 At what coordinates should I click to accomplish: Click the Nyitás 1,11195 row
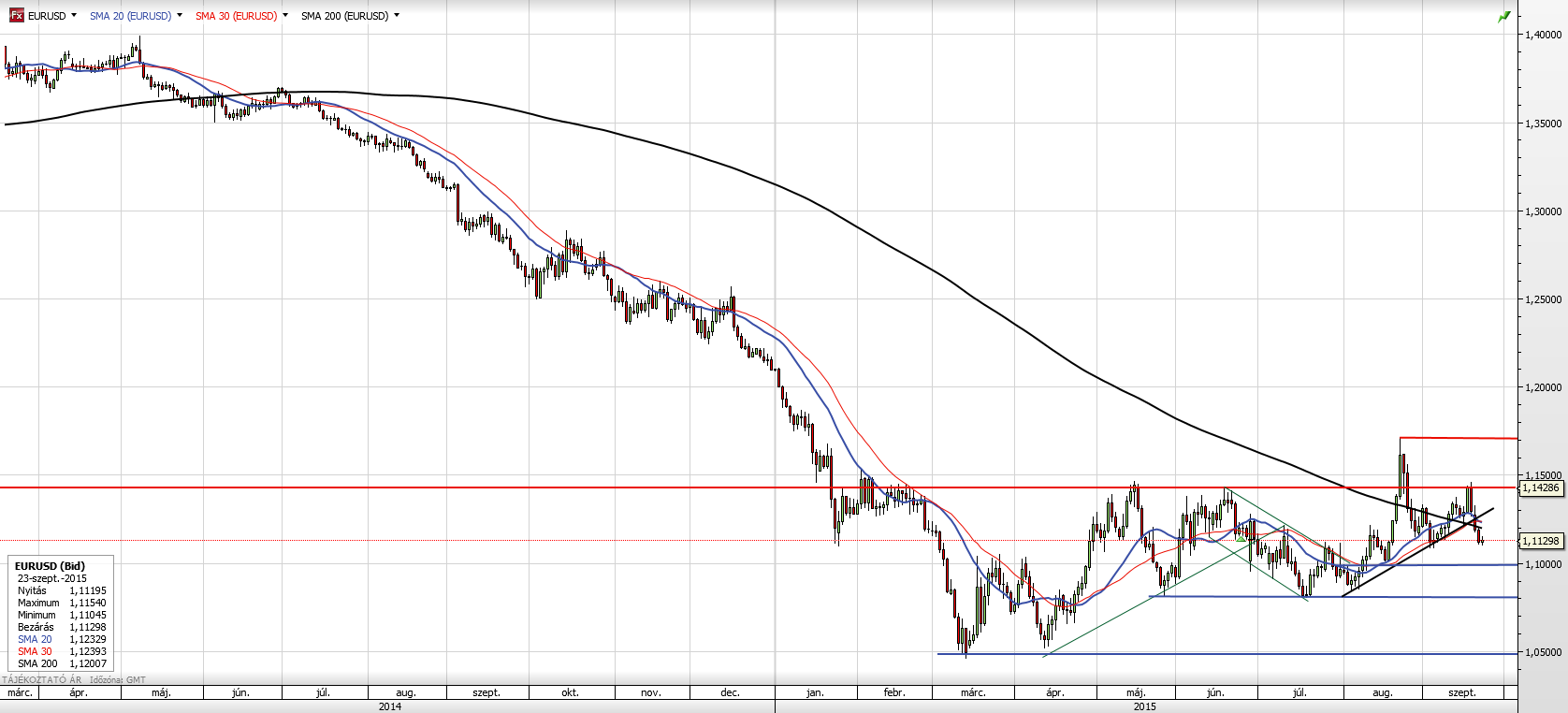[x=62, y=590]
